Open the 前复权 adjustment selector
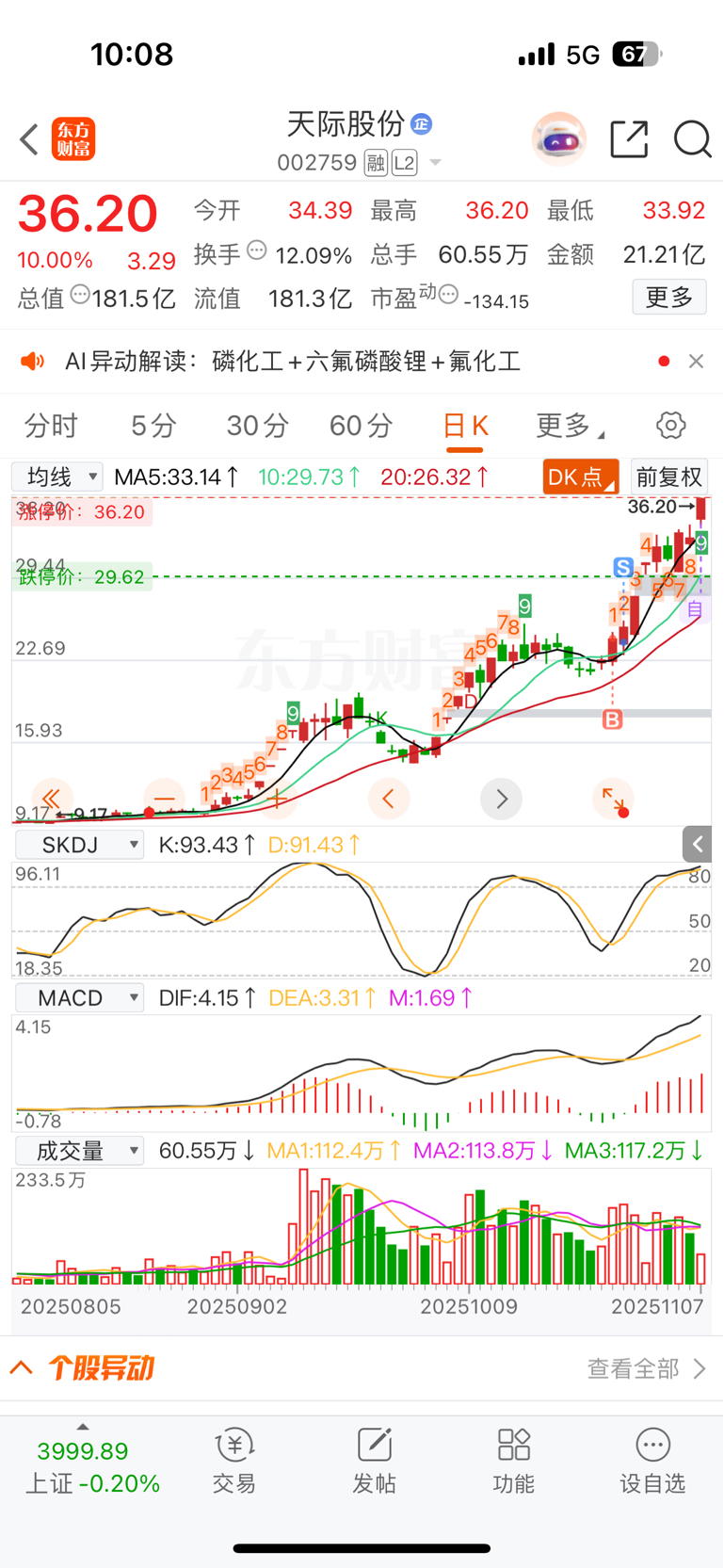This screenshot has width=724, height=1568. [668, 477]
